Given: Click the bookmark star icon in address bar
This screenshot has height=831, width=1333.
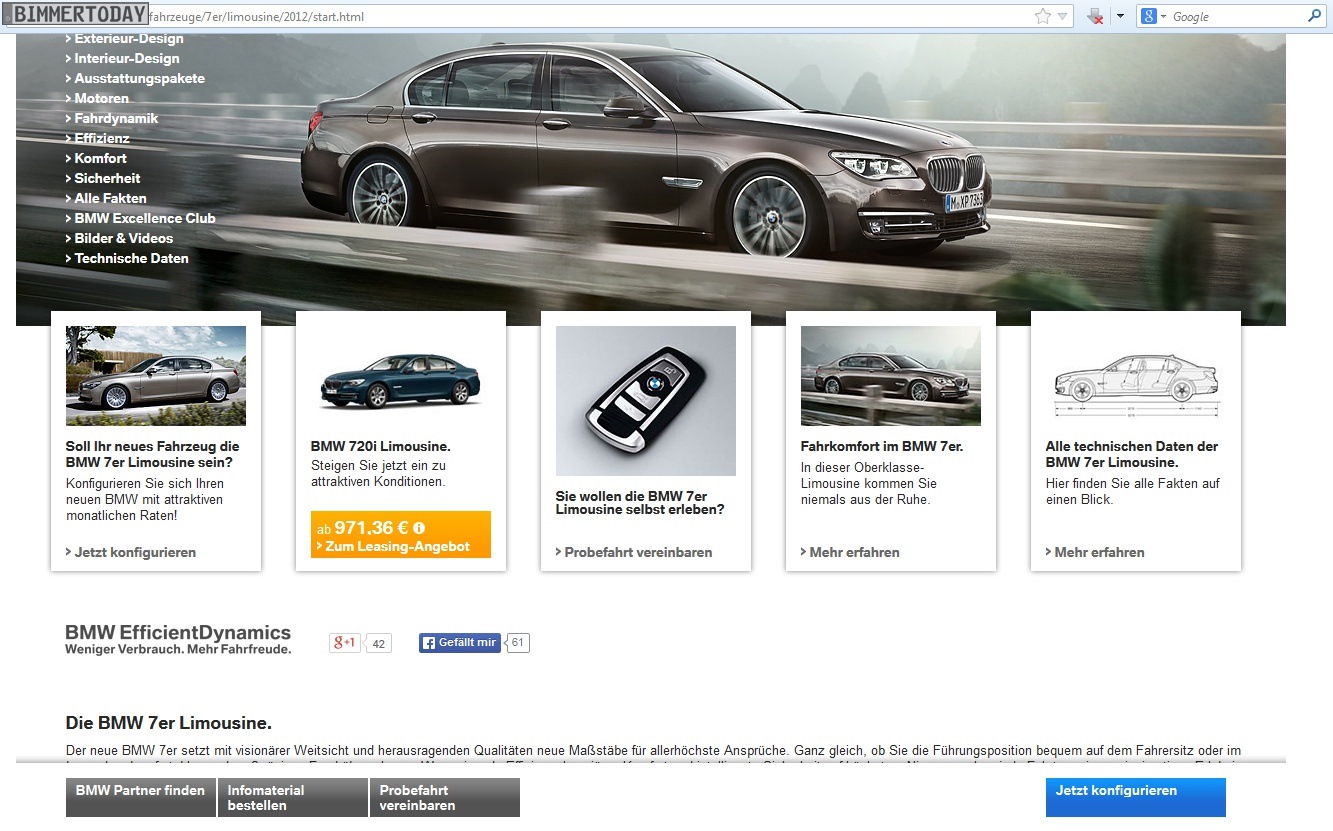Looking at the screenshot, I should 1042,16.
